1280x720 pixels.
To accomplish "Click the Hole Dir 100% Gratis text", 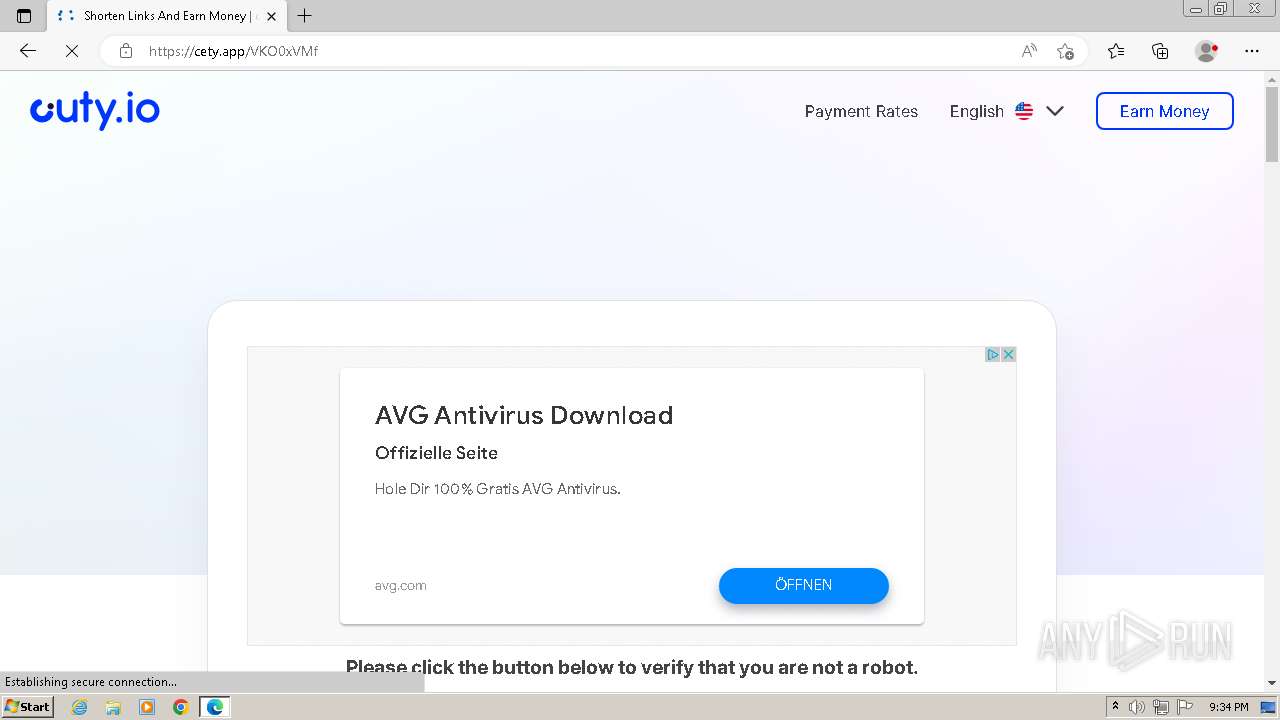I will [x=497, y=489].
